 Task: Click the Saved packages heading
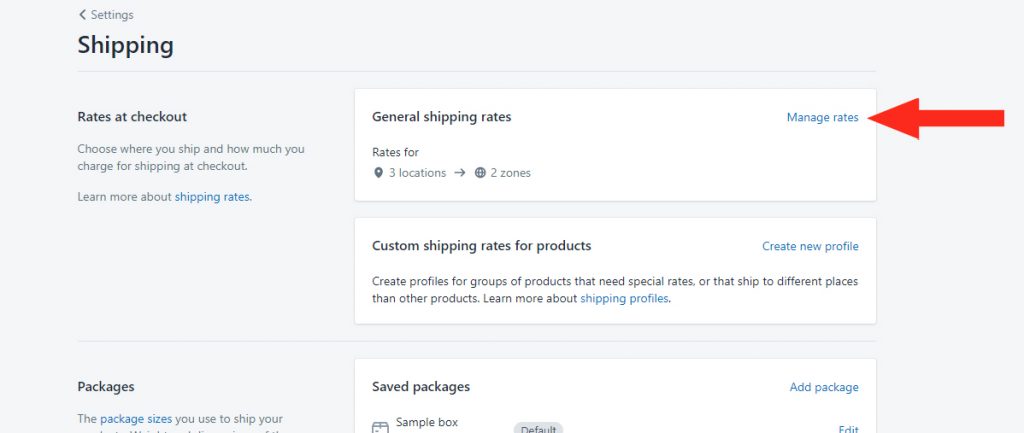coord(421,387)
